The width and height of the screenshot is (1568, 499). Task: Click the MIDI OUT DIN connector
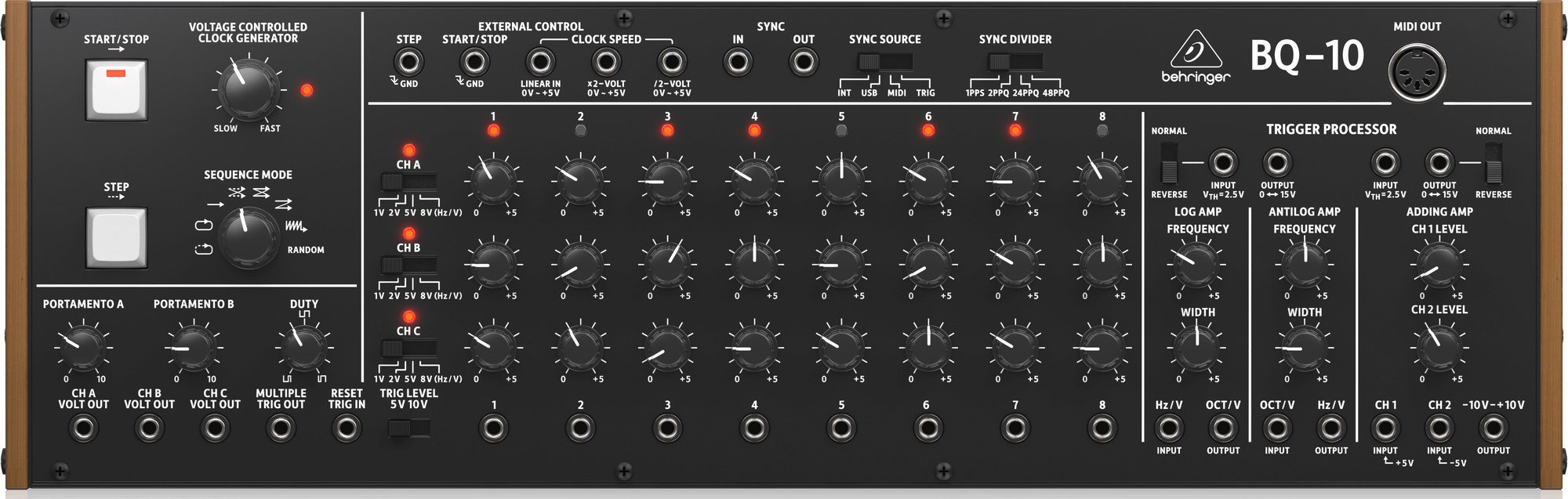tap(1417, 73)
